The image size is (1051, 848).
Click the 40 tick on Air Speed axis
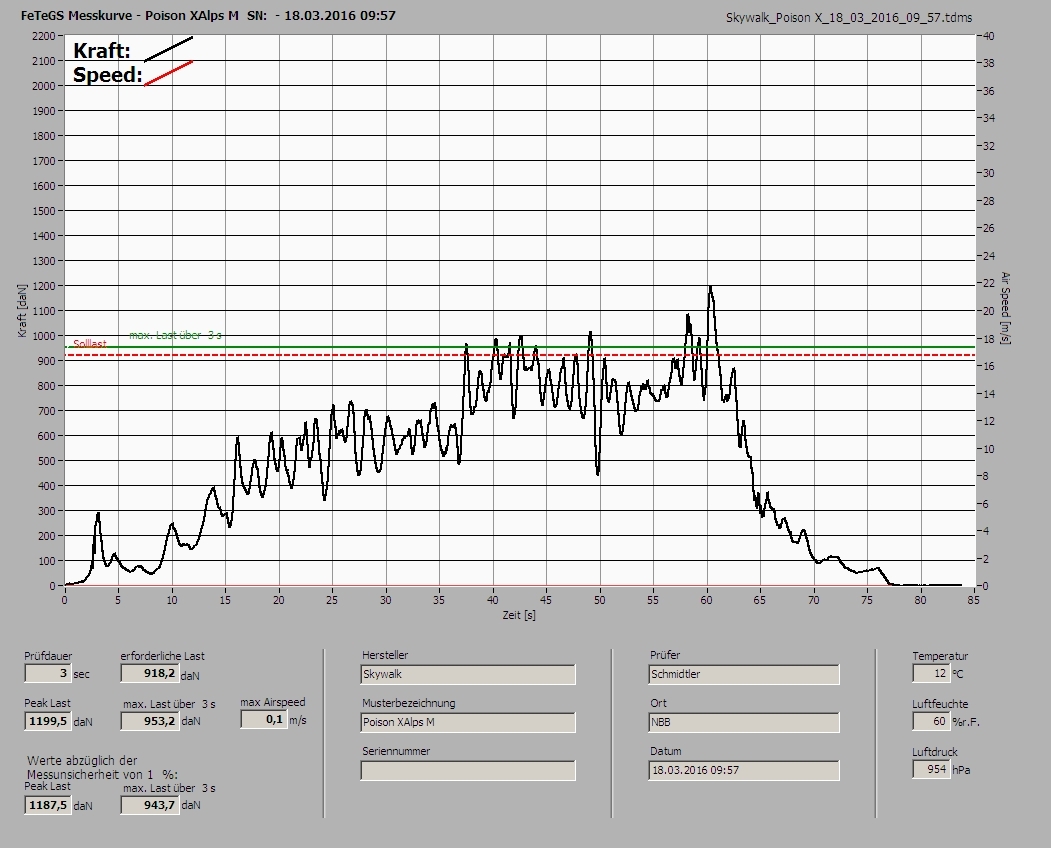click(988, 36)
